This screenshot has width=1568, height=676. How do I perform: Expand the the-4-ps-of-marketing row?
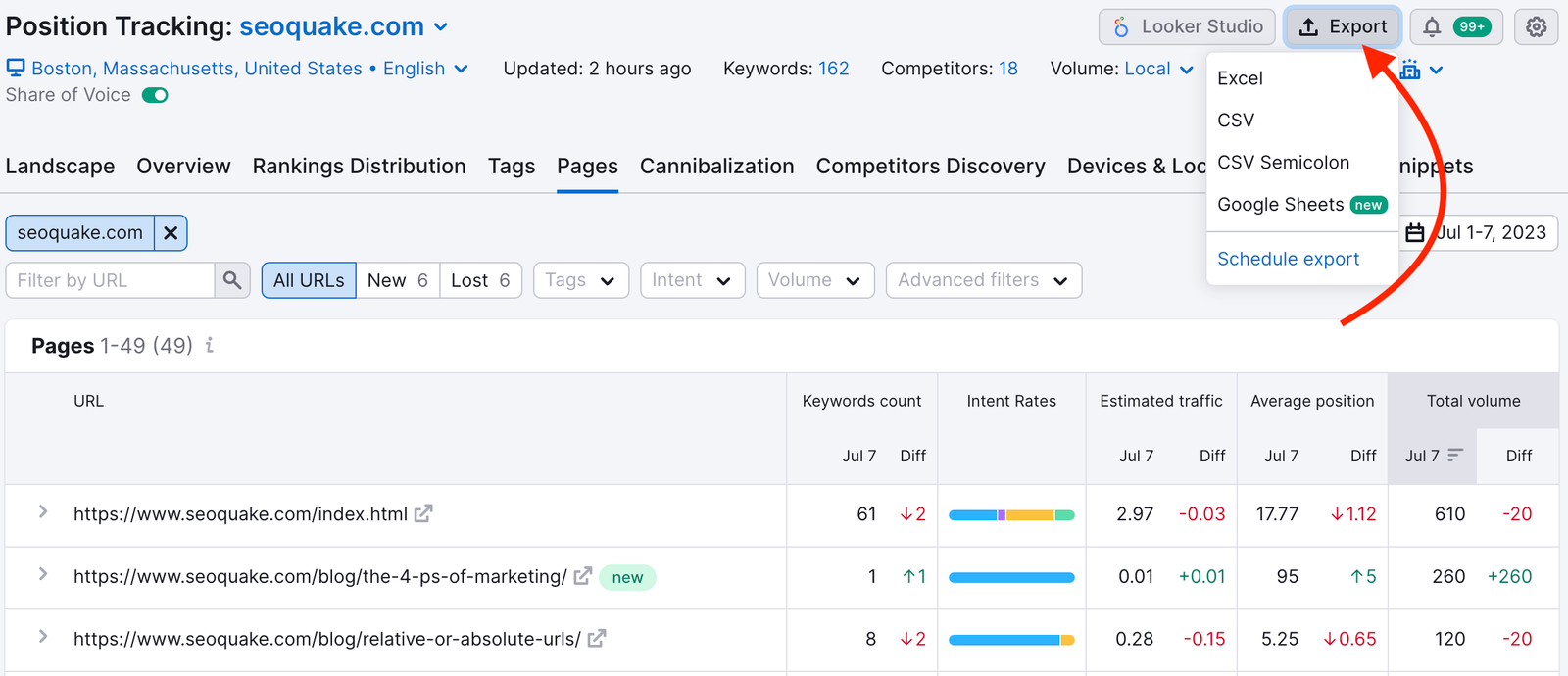[x=43, y=575]
